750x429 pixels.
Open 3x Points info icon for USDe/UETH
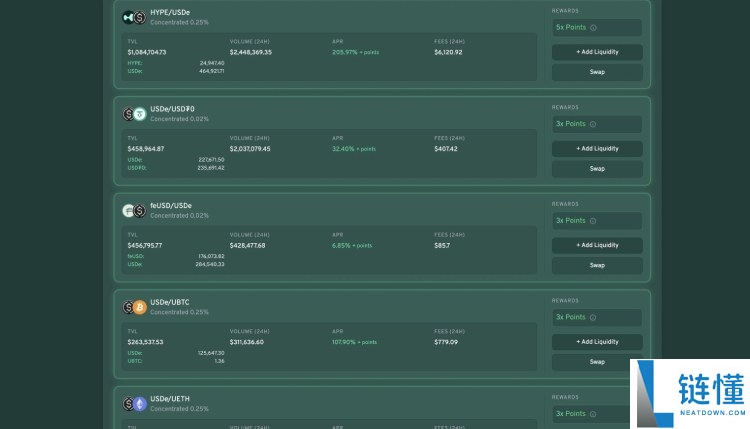593,413
